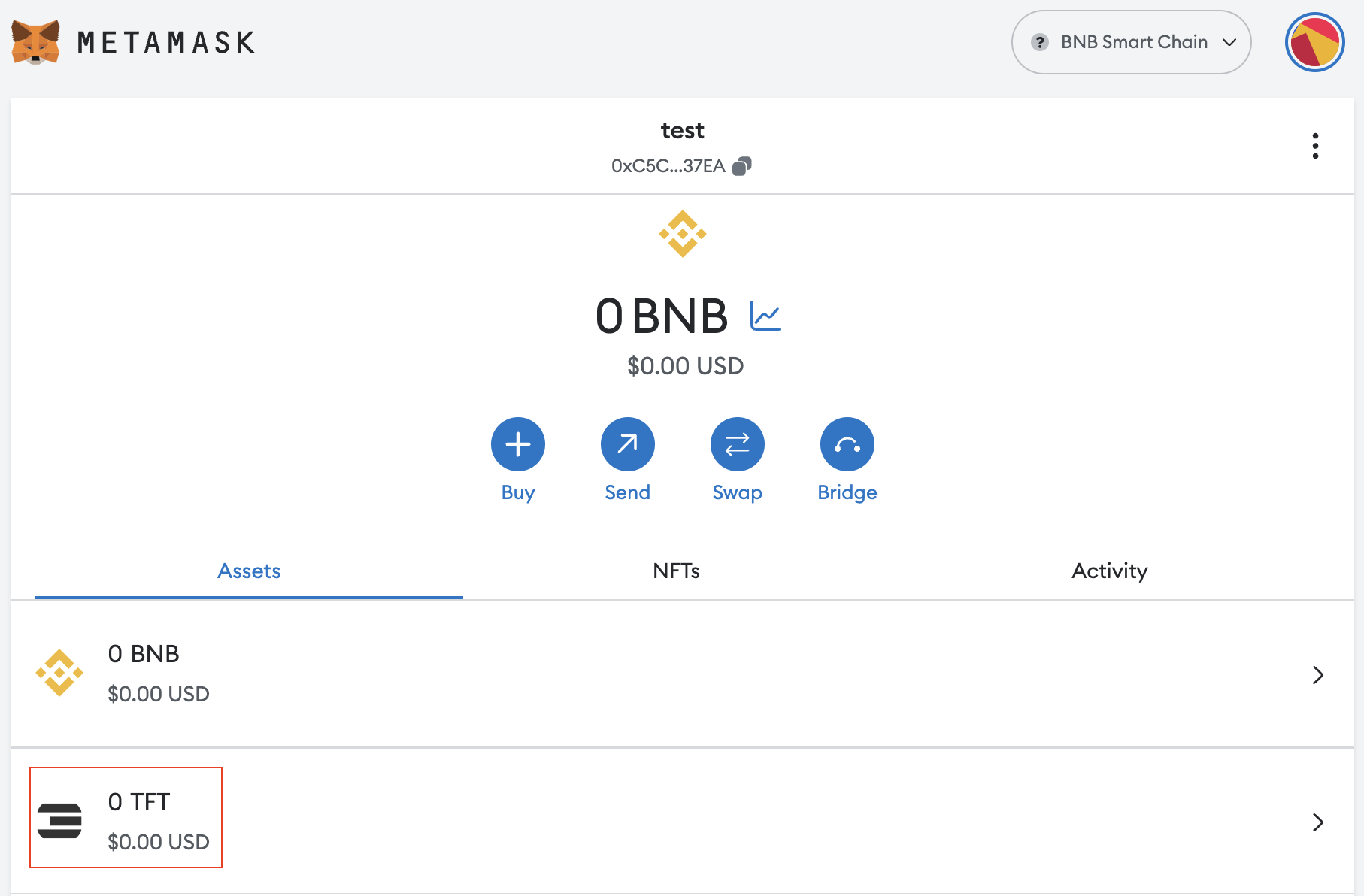
Task: Open the portfolio chart icon beside balance
Action: pyautogui.click(x=765, y=316)
